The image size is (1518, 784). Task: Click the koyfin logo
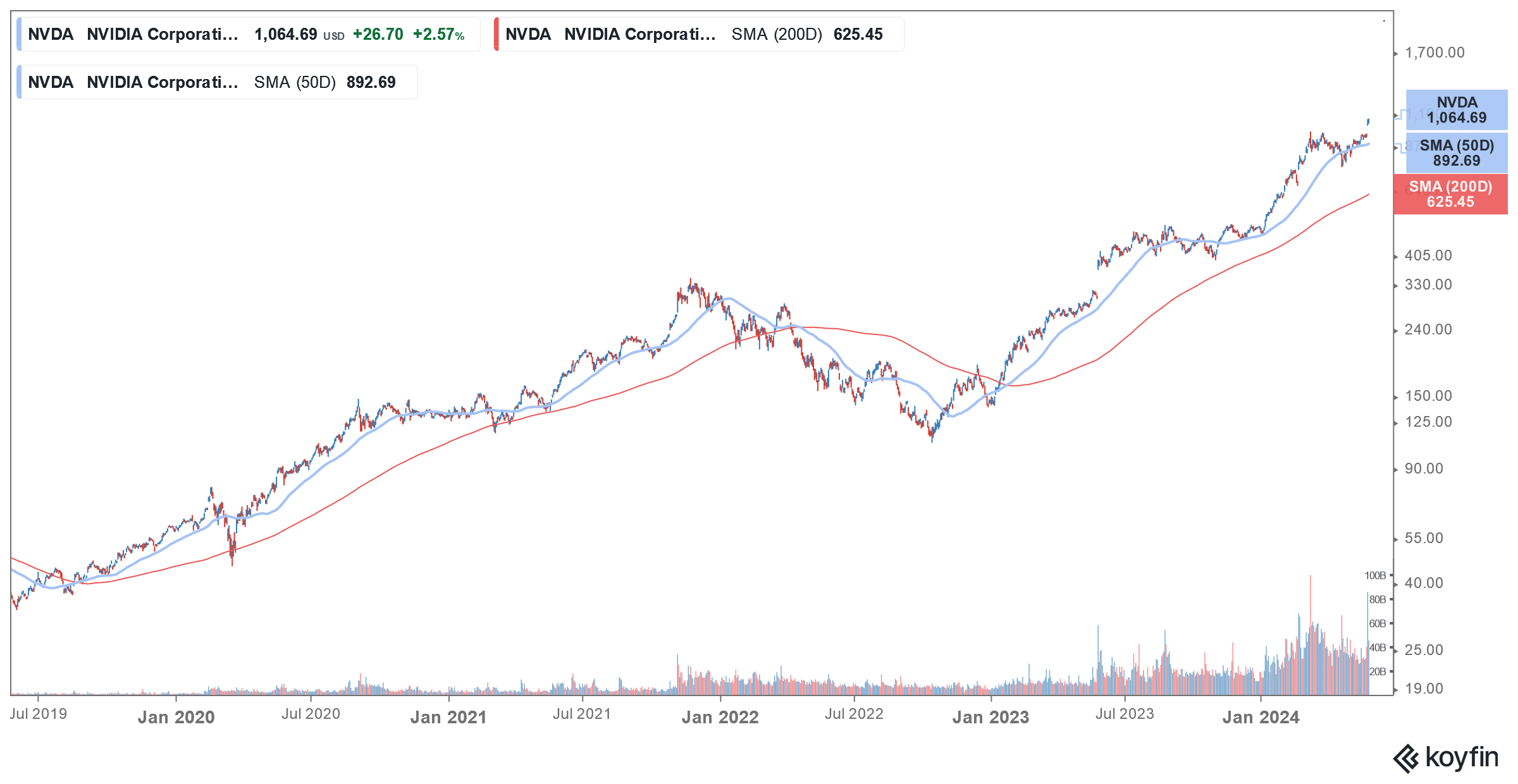pos(1446,758)
